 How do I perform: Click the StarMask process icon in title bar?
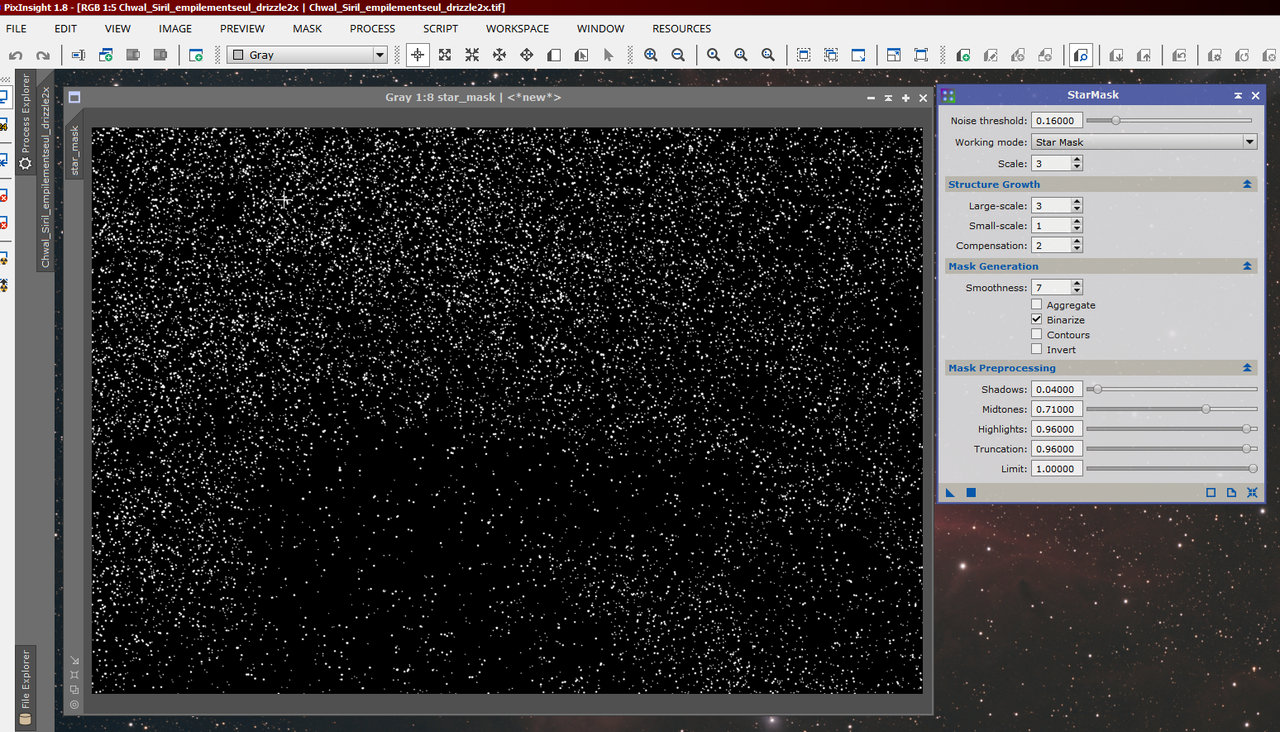[948, 95]
